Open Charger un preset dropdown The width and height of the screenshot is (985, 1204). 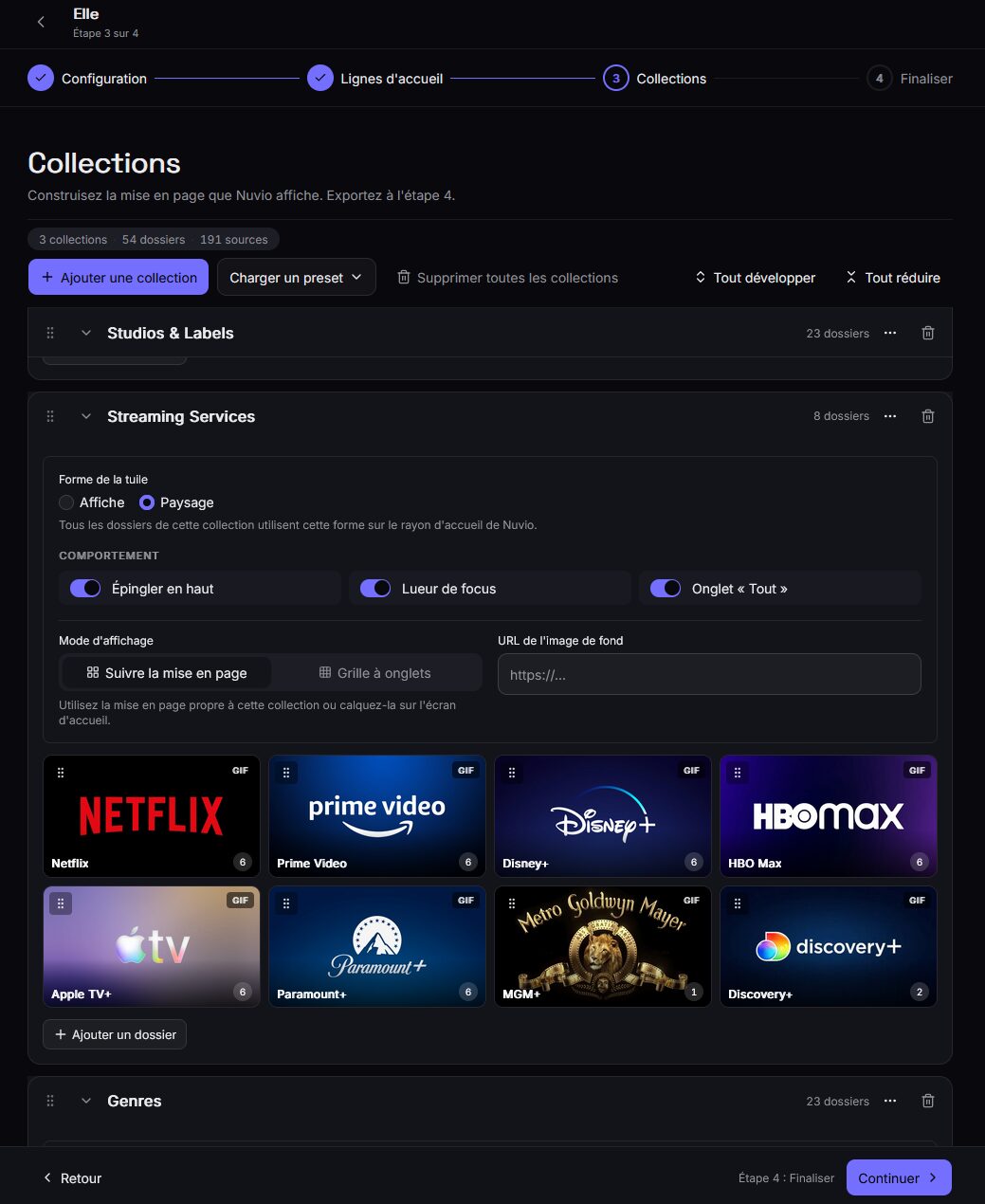(297, 277)
